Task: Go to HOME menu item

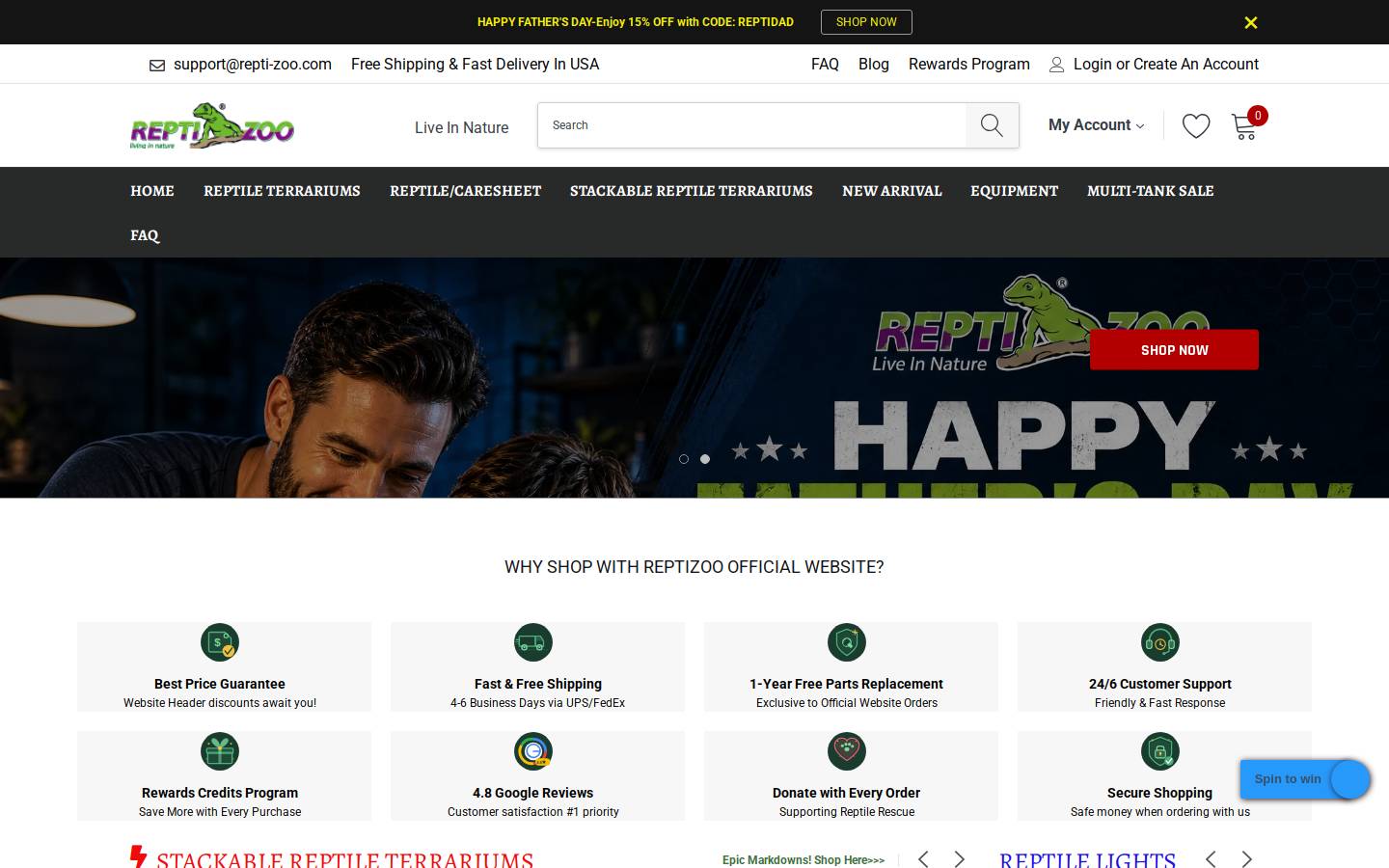Action: point(152,191)
